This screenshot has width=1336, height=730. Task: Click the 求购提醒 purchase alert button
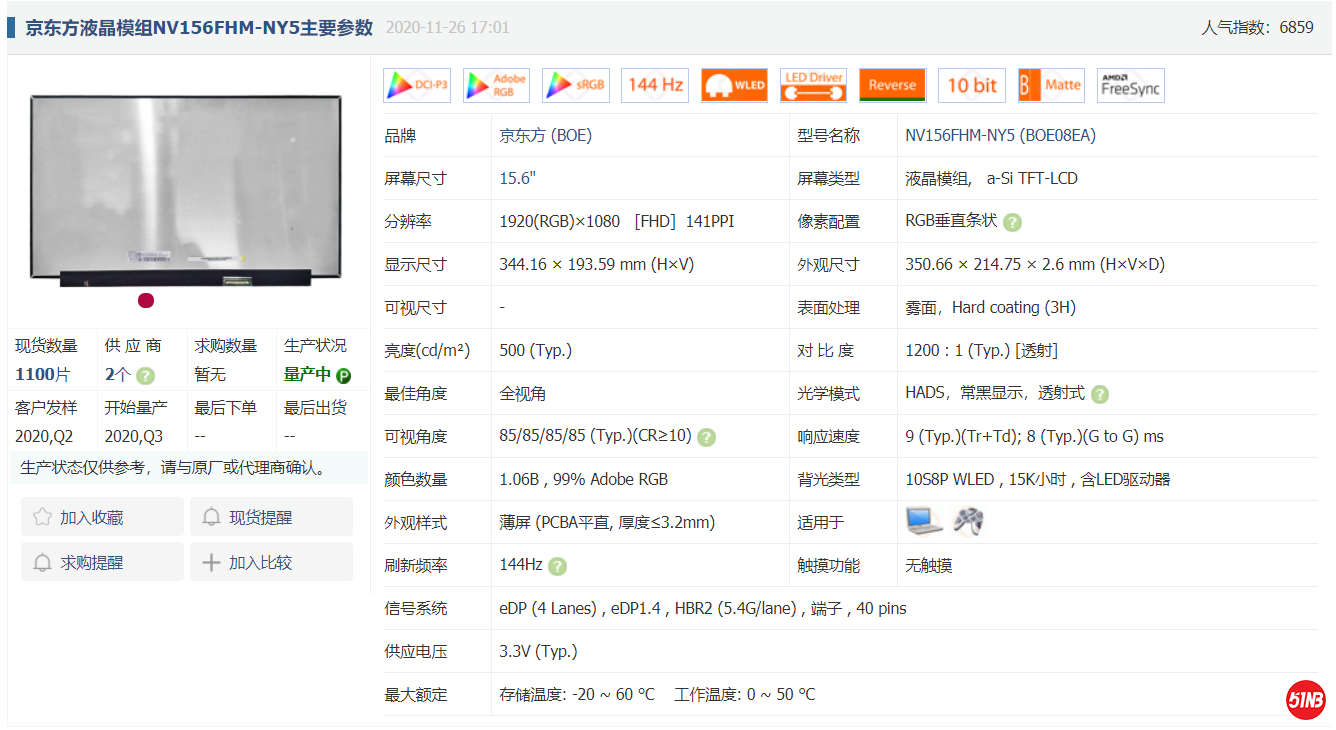tap(102, 562)
